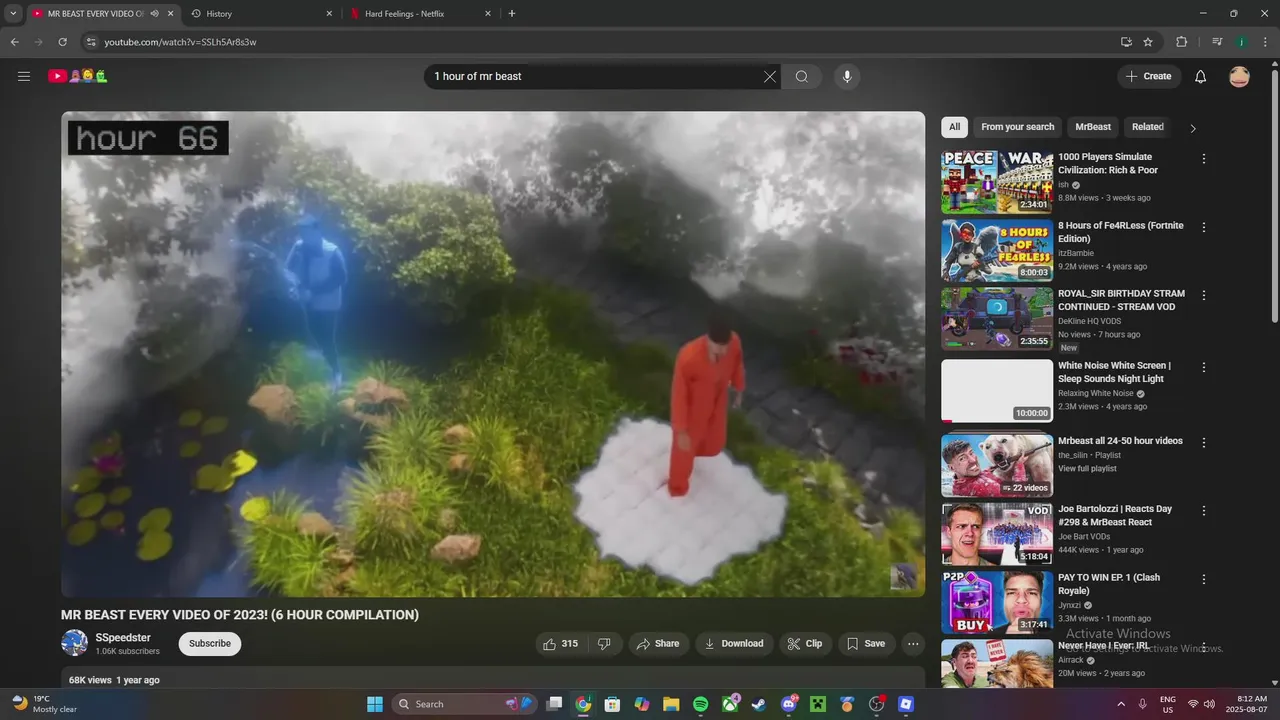Like the video with thumbs up
Image resolution: width=1280 pixels, height=720 pixels.
tap(560, 644)
